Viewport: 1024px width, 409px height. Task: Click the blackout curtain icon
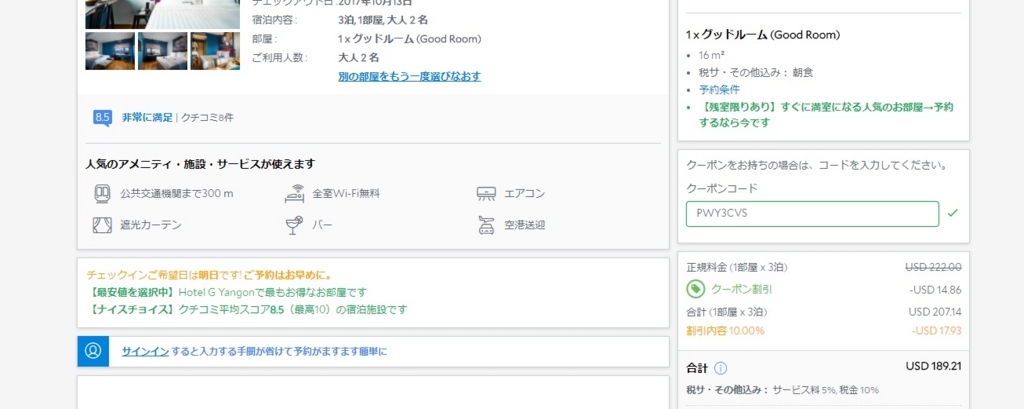pyautogui.click(x=102, y=225)
